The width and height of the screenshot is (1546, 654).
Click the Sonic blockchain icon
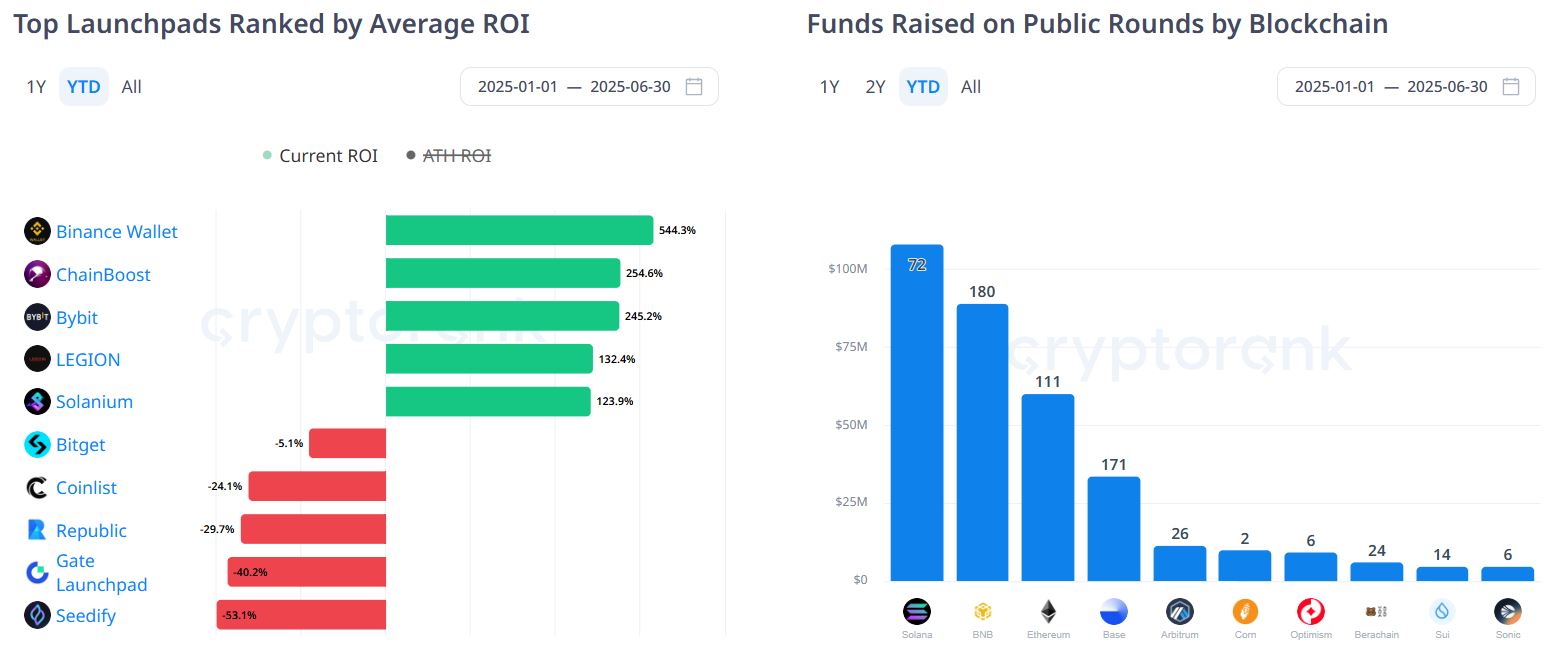[x=1508, y=611]
